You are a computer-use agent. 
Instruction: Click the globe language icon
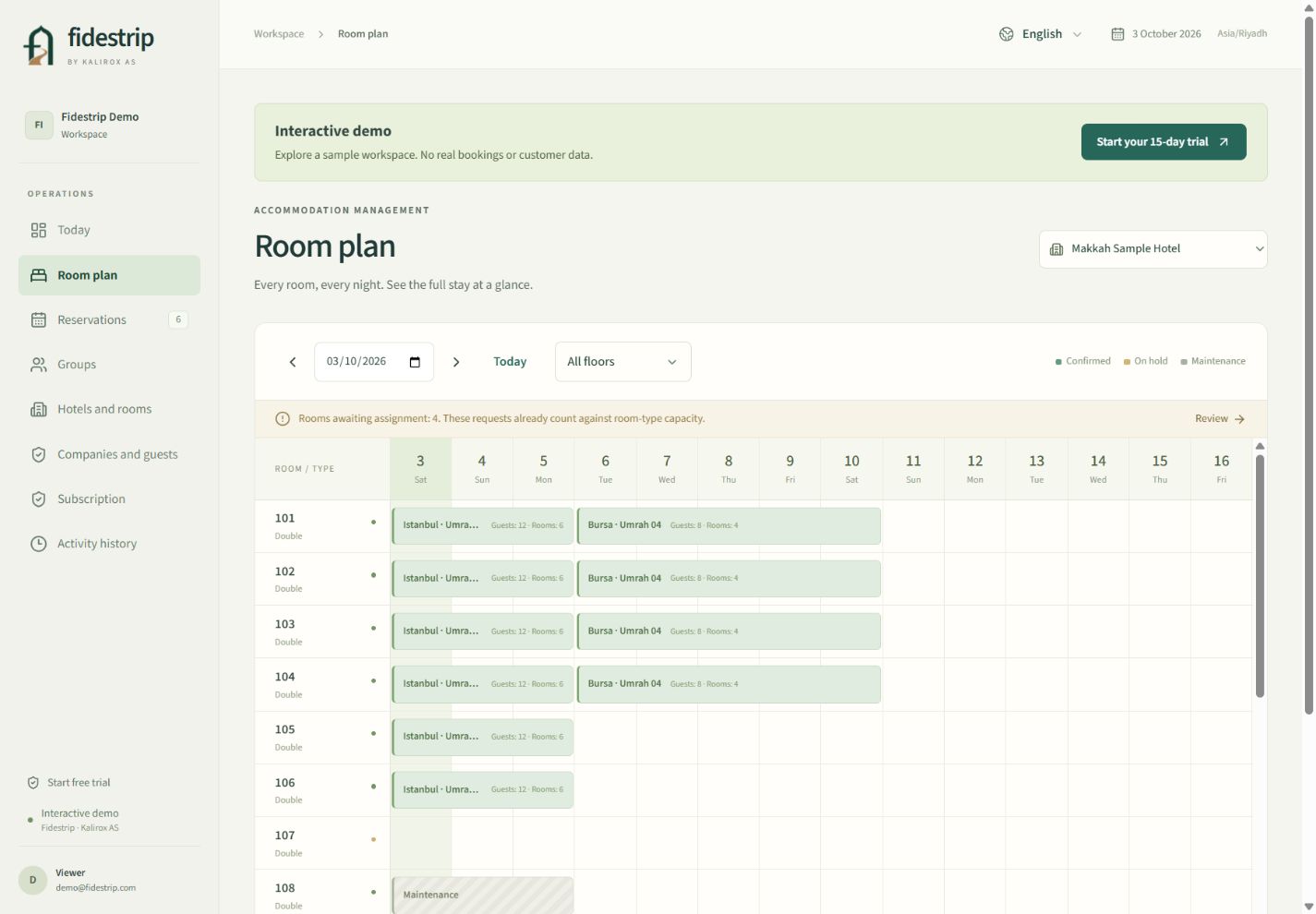pos(1007,34)
